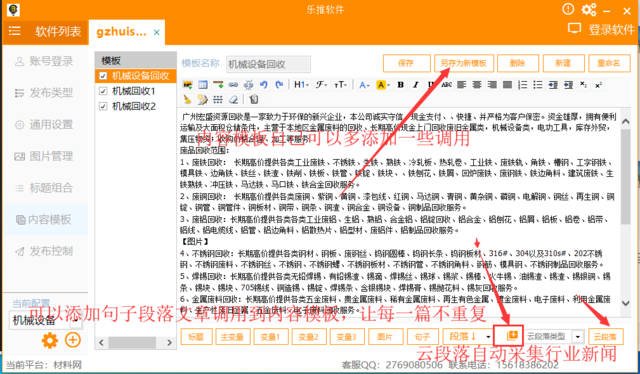
Task: Open the 账号登录 sidebar item
Action: (44, 61)
